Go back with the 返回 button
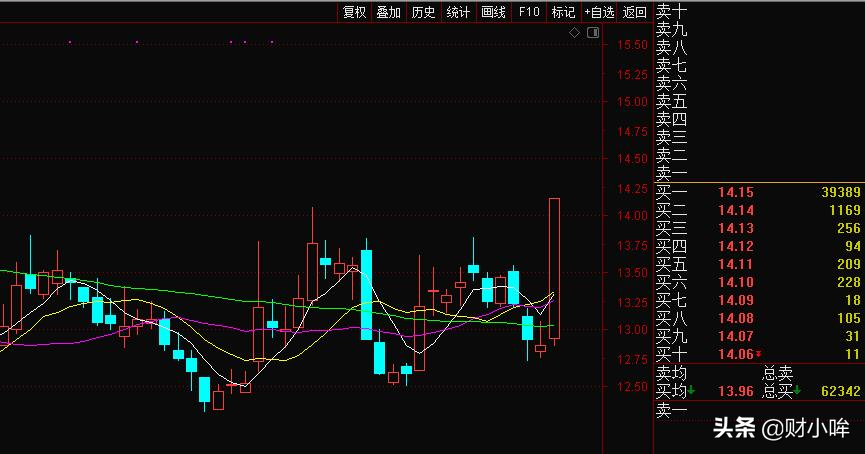This screenshot has height=454, width=865. [634, 12]
